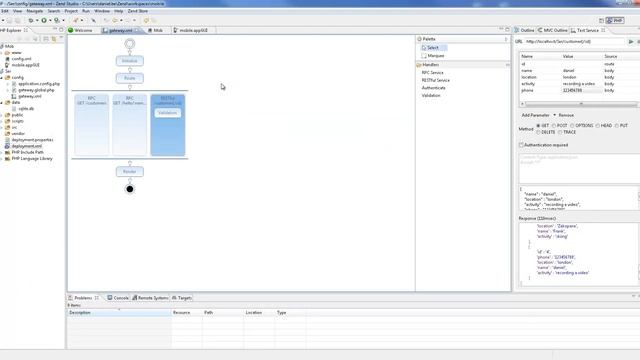
Task: Choose the Select tool in the Palette
Action: click(433, 48)
